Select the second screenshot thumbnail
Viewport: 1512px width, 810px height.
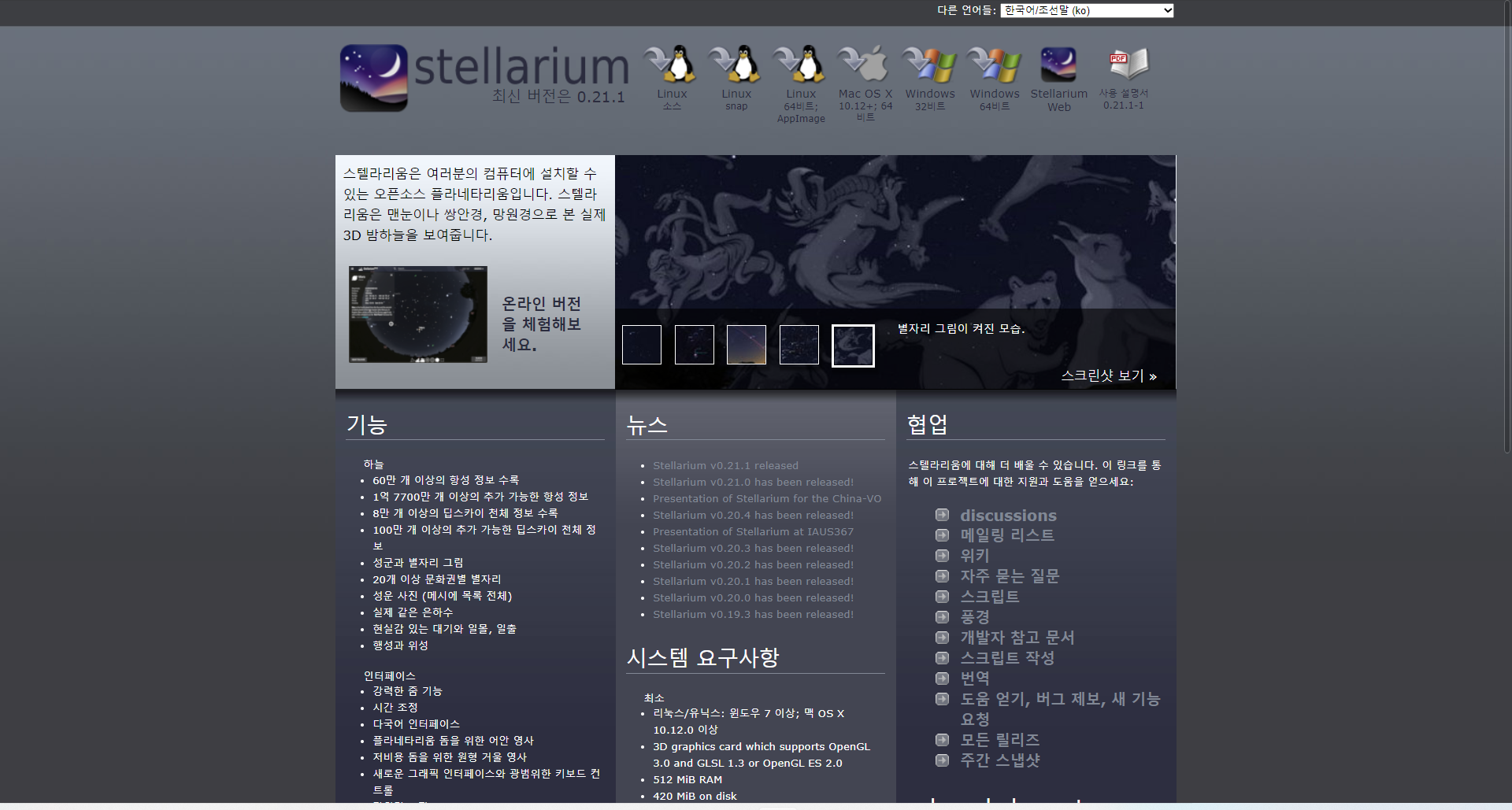point(695,345)
